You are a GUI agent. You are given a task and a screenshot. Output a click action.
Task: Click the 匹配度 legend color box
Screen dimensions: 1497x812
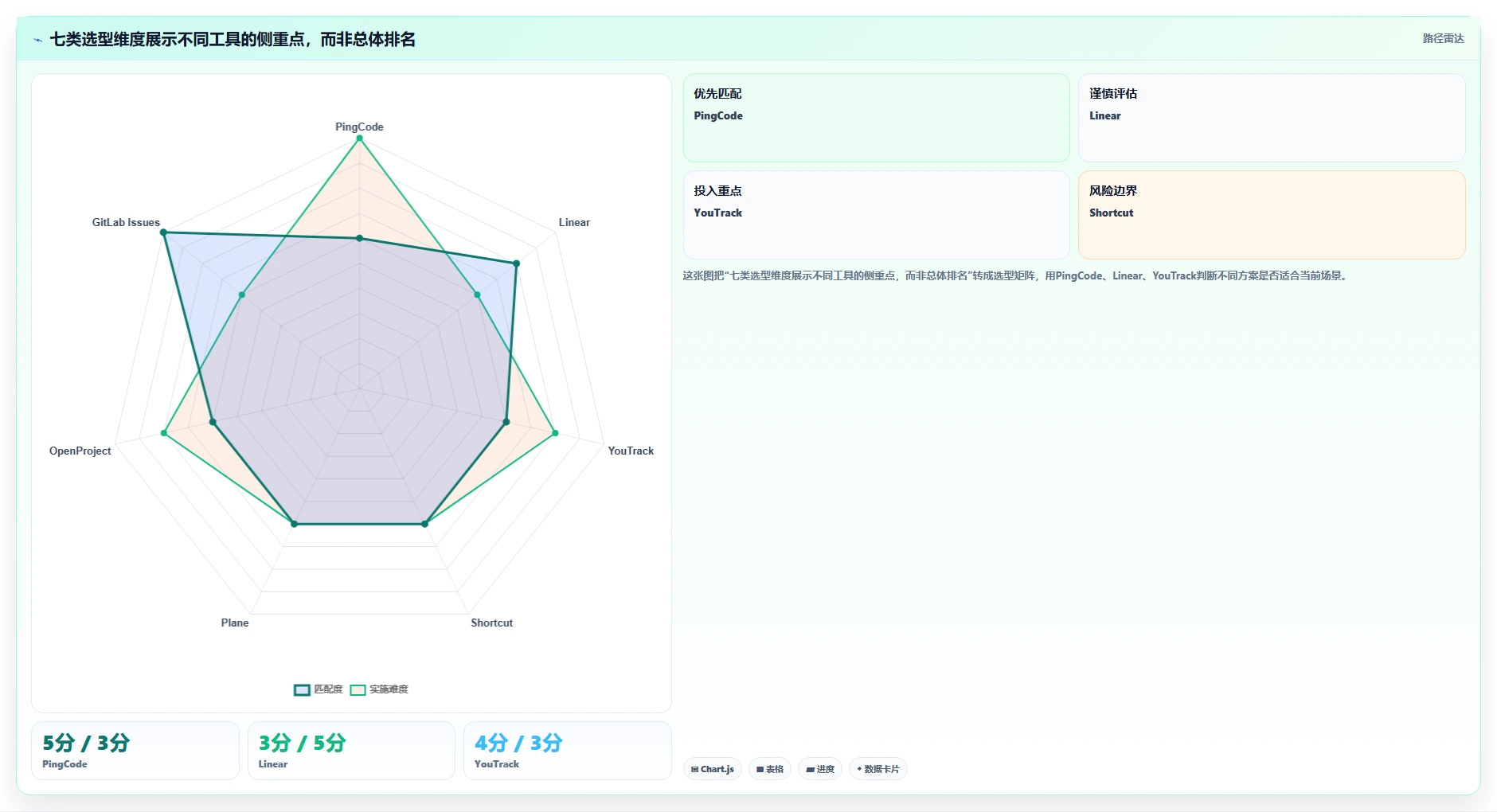(x=302, y=690)
